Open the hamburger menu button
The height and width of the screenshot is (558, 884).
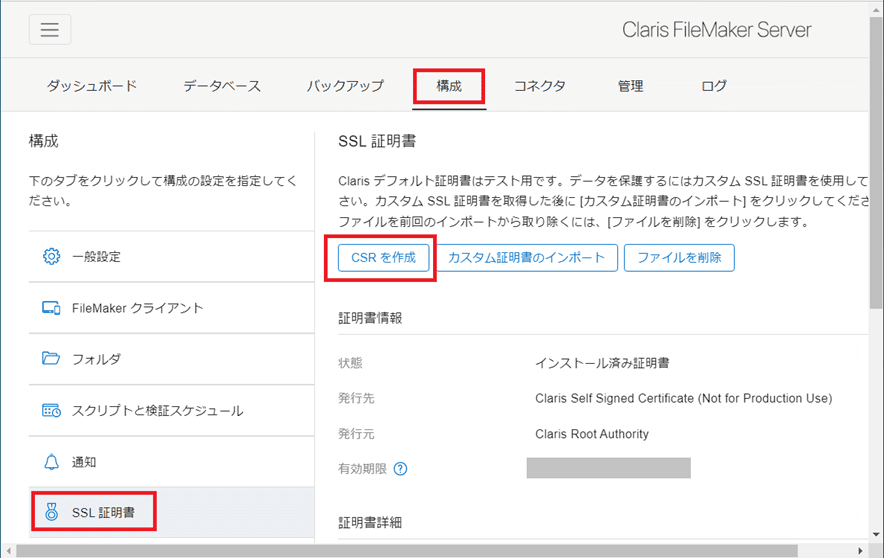(x=50, y=29)
